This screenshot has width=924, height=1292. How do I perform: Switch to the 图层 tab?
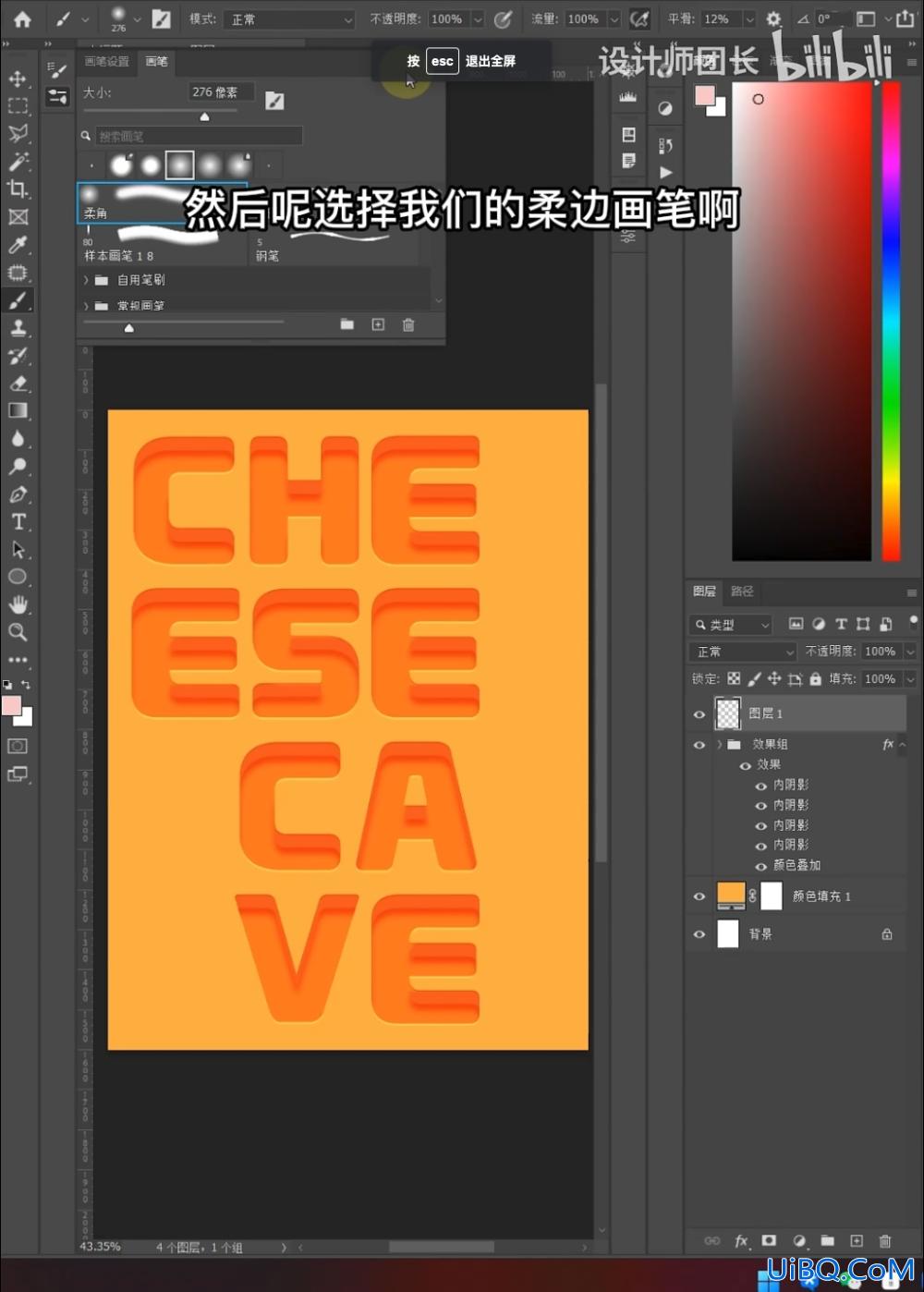click(x=704, y=591)
